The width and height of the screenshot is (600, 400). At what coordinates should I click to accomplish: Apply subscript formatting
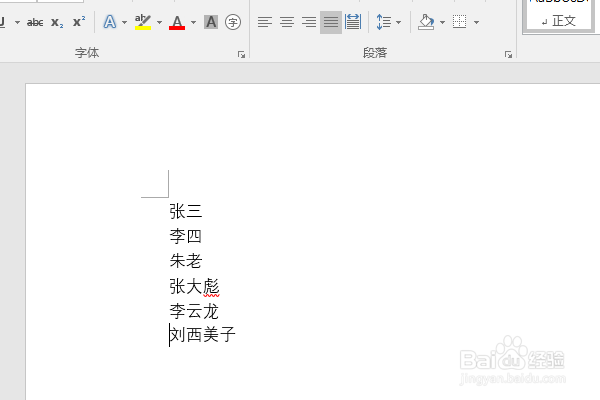[x=57, y=23]
